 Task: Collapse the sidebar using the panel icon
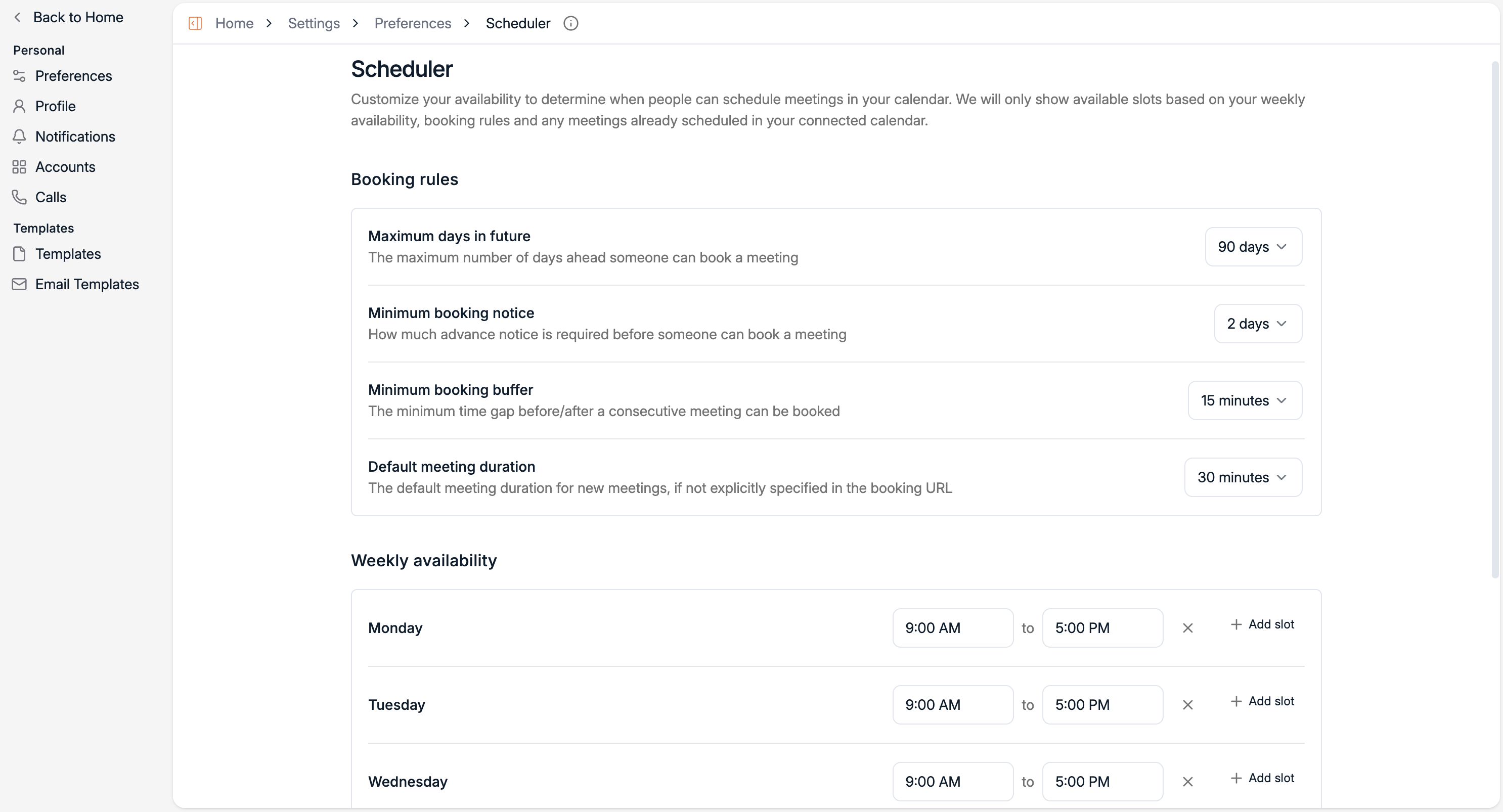coord(195,23)
